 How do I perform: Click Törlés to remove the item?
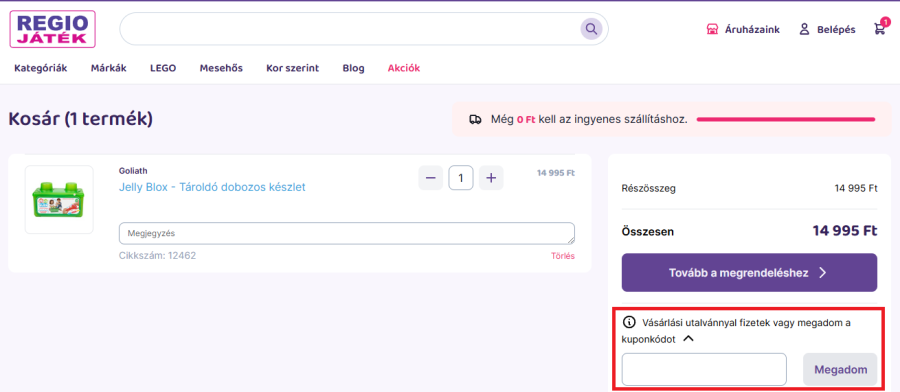(x=562, y=256)
